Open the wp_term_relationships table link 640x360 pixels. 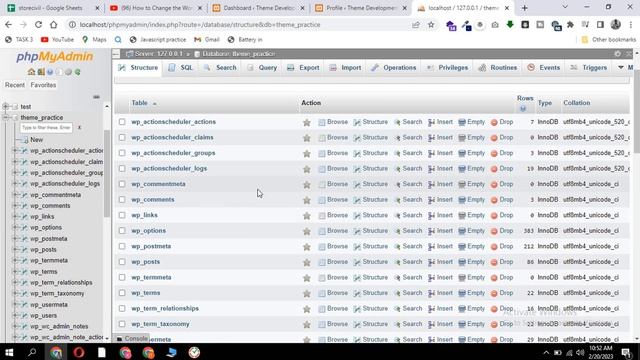[x=165, y=308]
